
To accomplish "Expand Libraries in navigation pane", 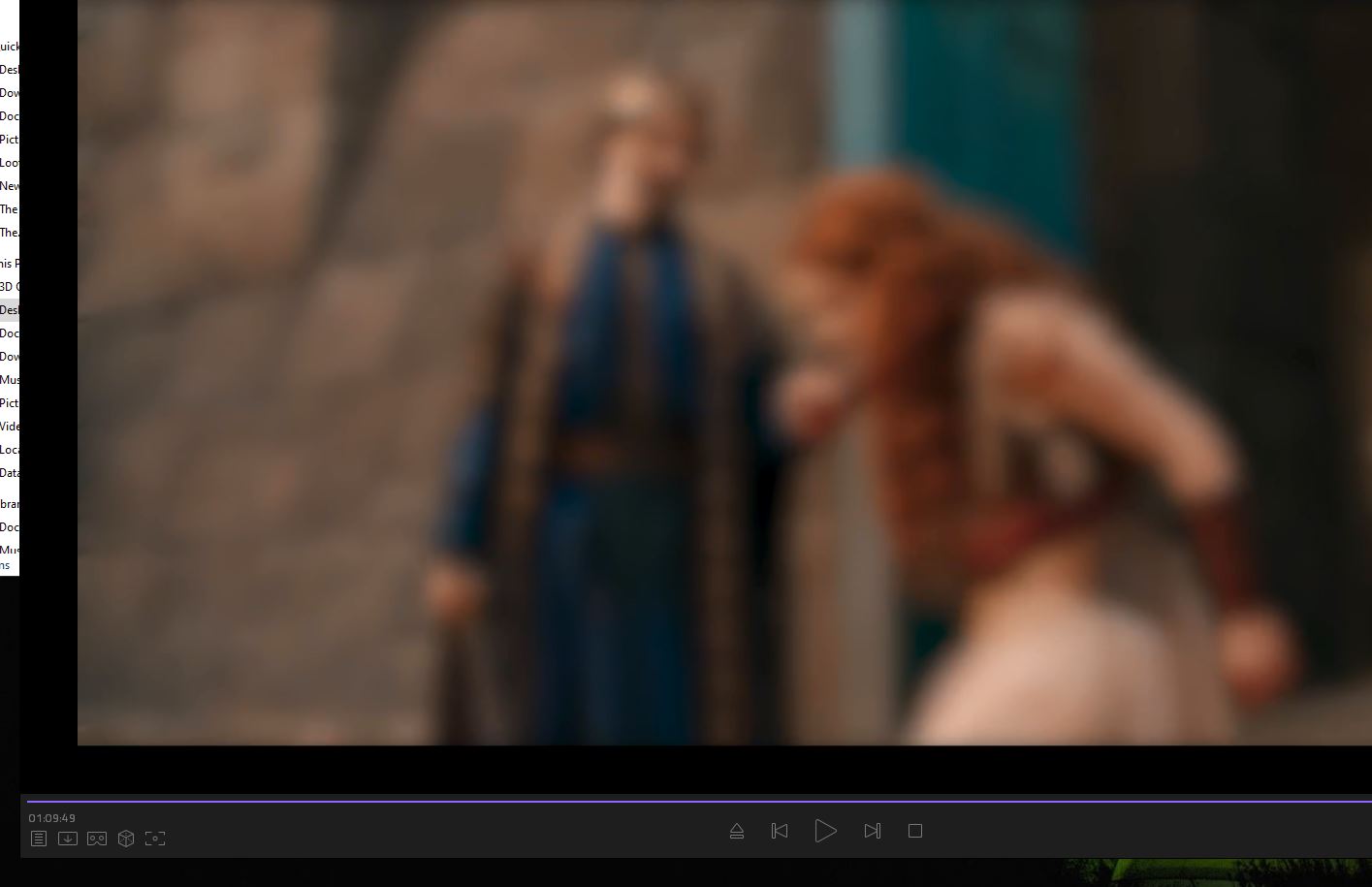I will pyautogui.click(x=9, y=504).
